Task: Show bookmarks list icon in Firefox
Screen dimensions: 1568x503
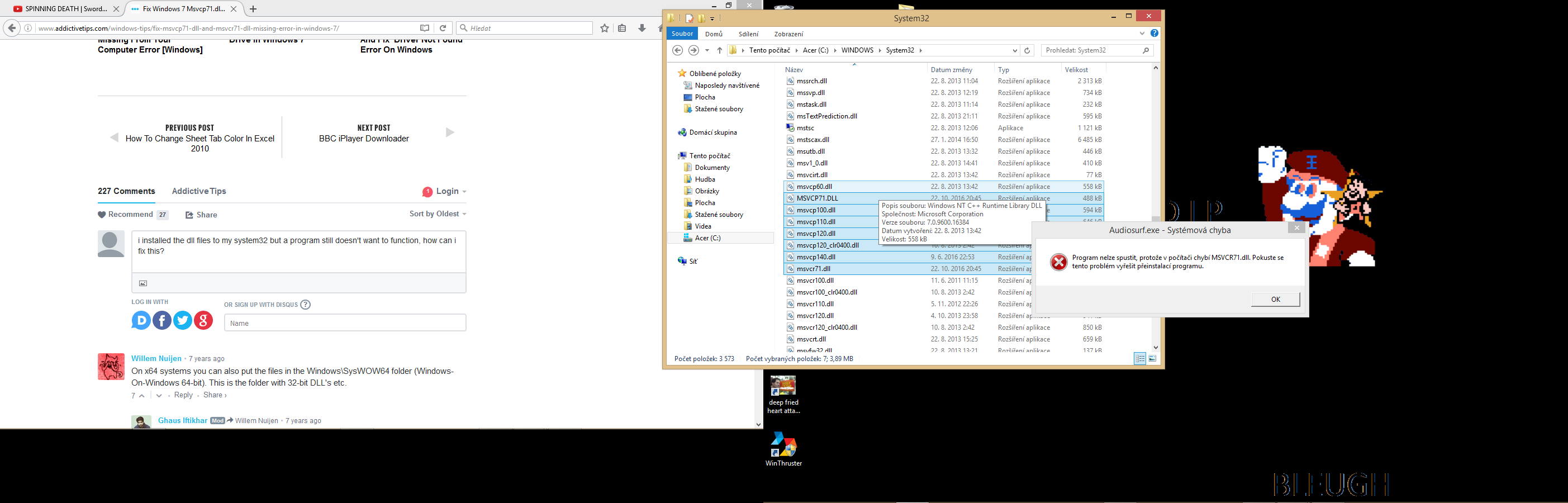Action: click(622, 28)
